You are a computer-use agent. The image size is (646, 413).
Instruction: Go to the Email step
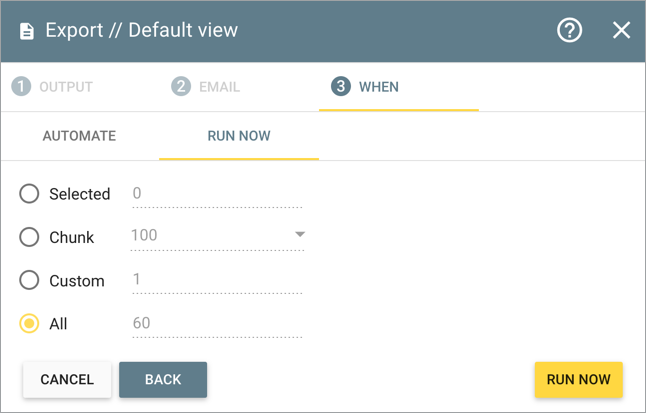218,87
